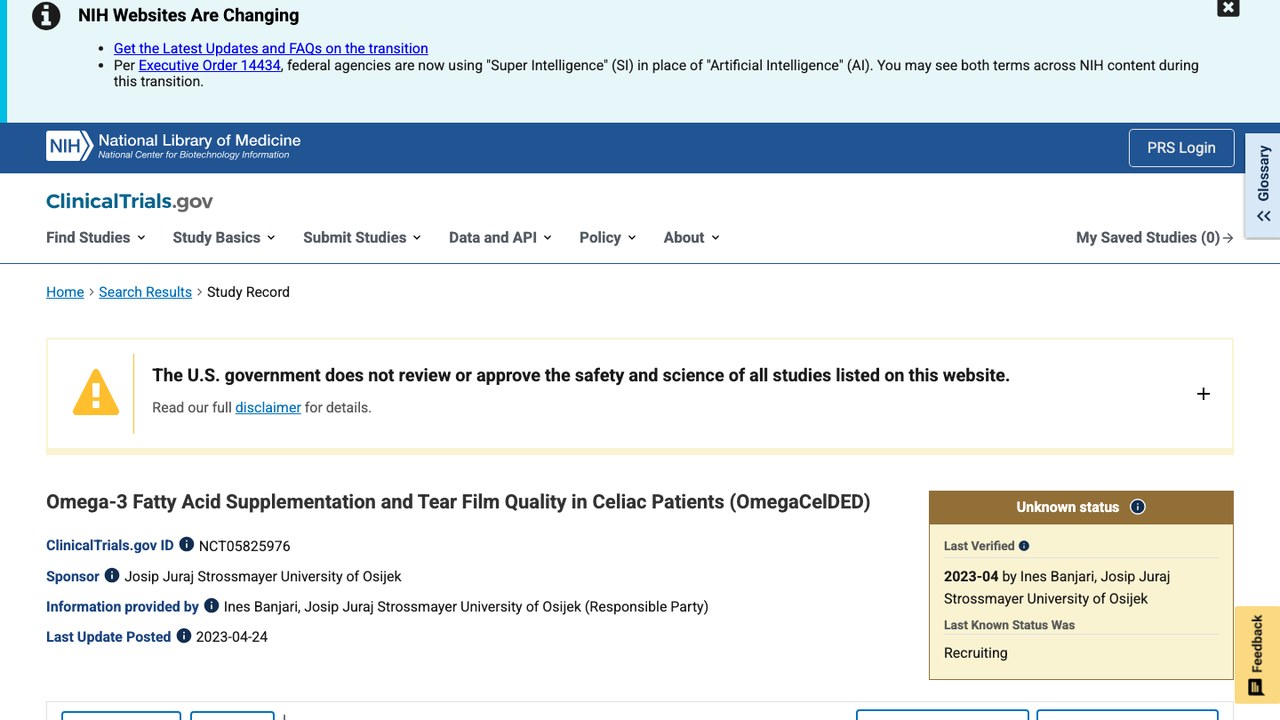The height and width of the screenshot is (720, 1280).
Task: Click the info icon in NIH banner
Action: point(46,16)
